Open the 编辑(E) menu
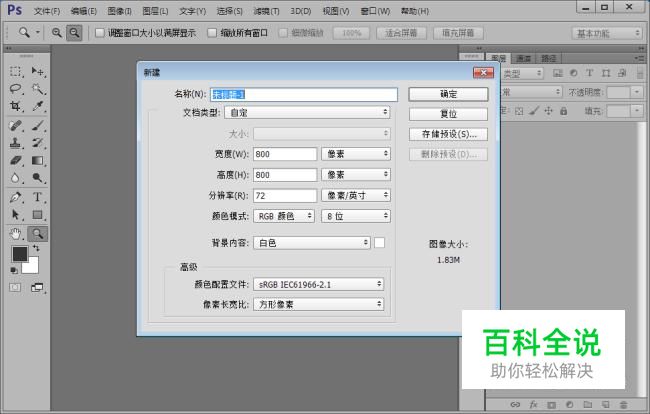 [x=84, y=11]
